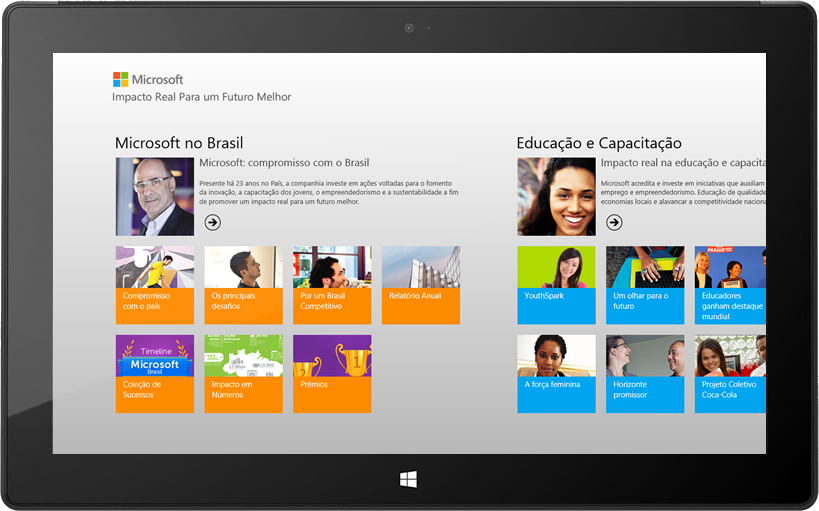Select the Por um Brasil Competitivo tile

tap(332, 285)
